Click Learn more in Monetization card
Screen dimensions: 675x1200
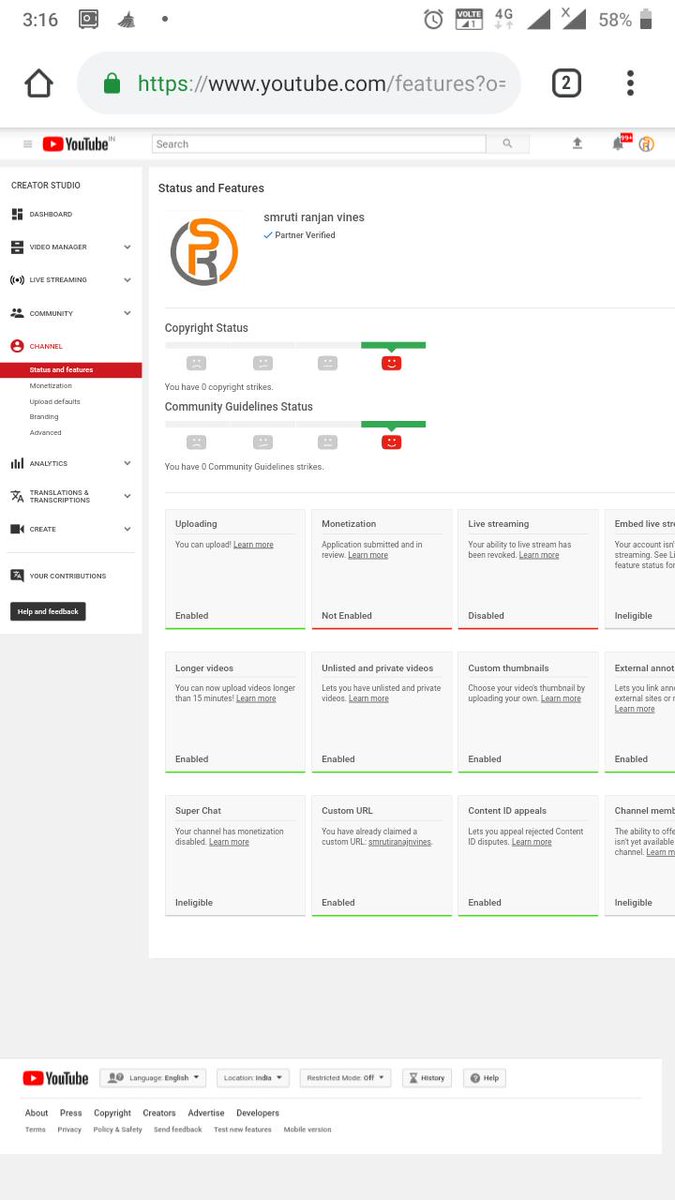click(x=368, y=555)
